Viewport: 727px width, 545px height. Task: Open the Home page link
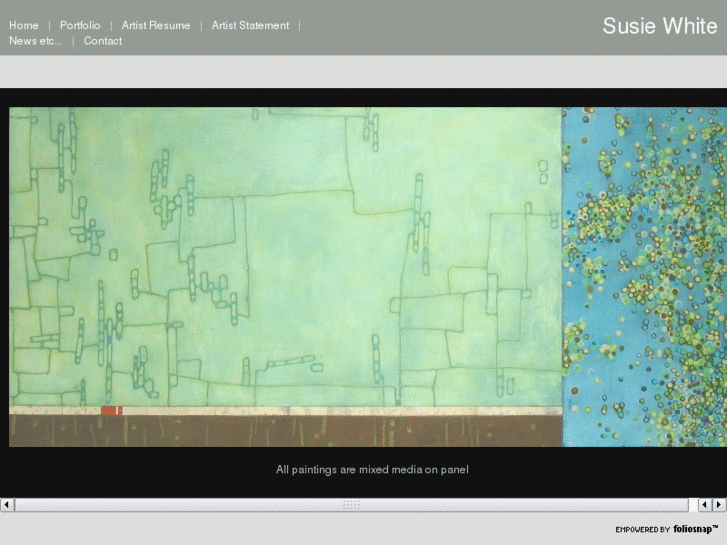[x=24, y=26]
